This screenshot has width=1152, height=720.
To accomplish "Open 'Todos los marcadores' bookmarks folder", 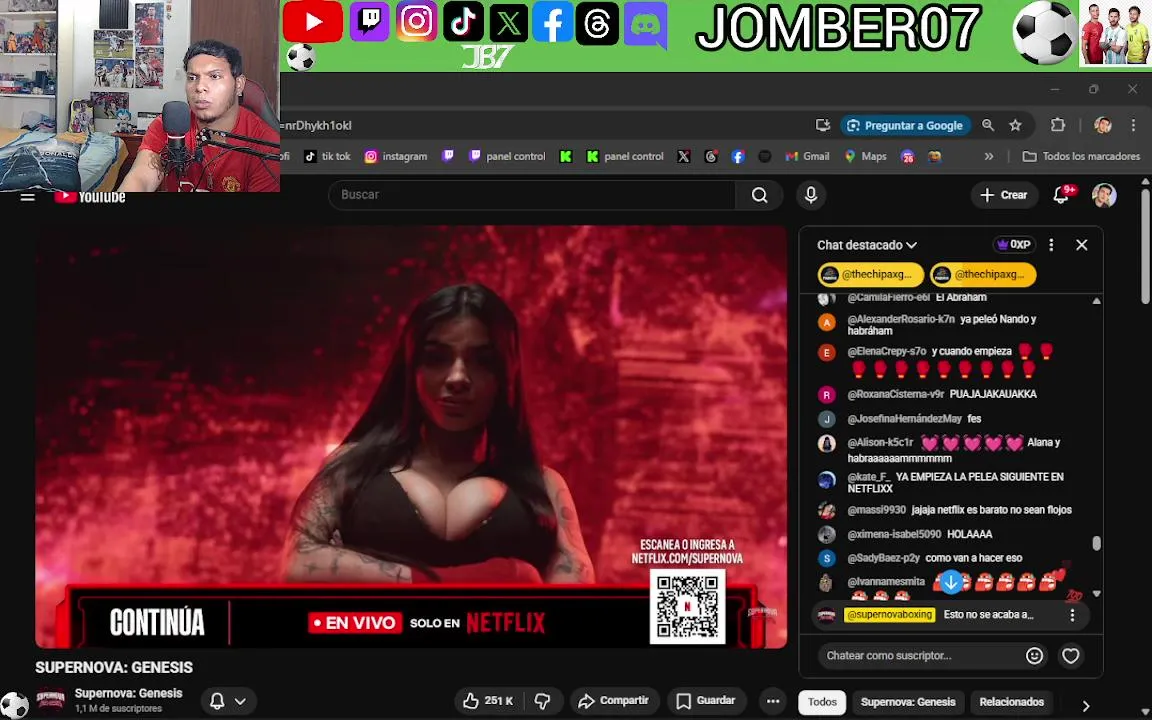I will pos(1081,156).
